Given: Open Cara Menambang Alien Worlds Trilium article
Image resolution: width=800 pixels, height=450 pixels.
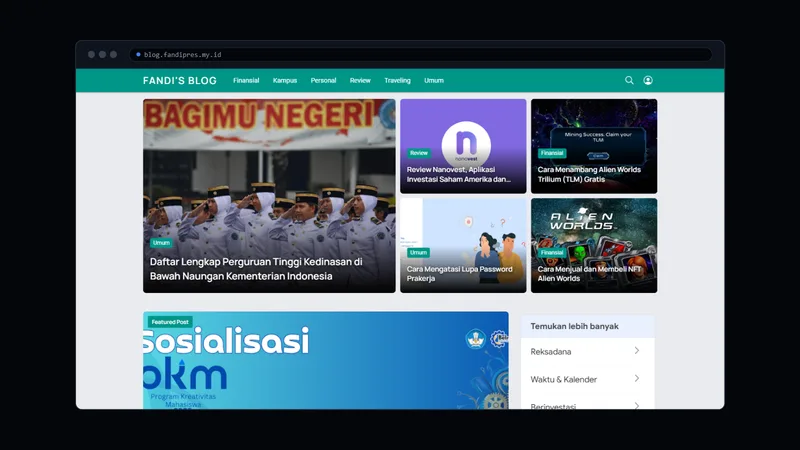Looking at the screenshot, I should click(589, 174).
